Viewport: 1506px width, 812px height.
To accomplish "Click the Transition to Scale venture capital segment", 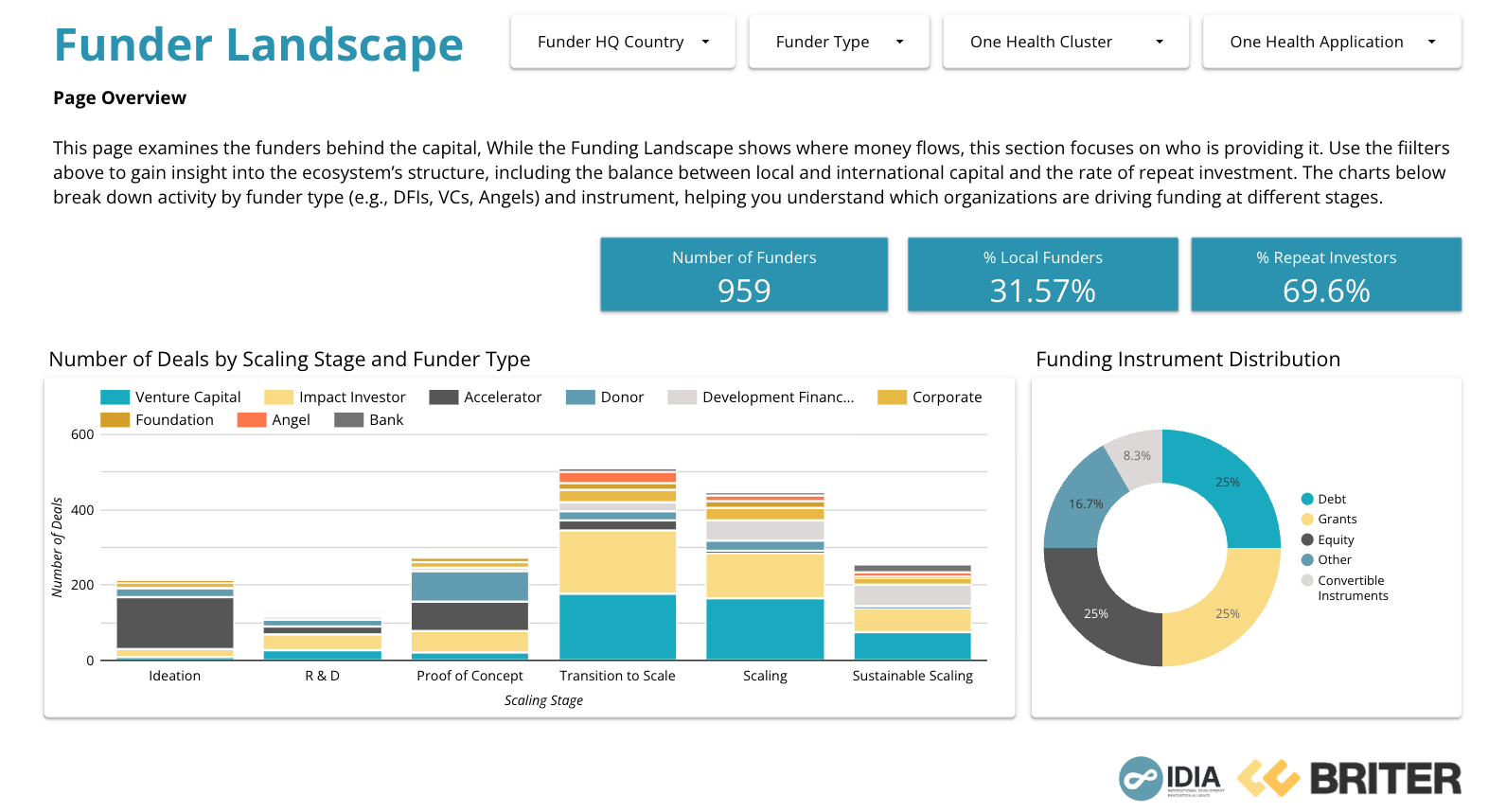I will (x=618, y=627).
